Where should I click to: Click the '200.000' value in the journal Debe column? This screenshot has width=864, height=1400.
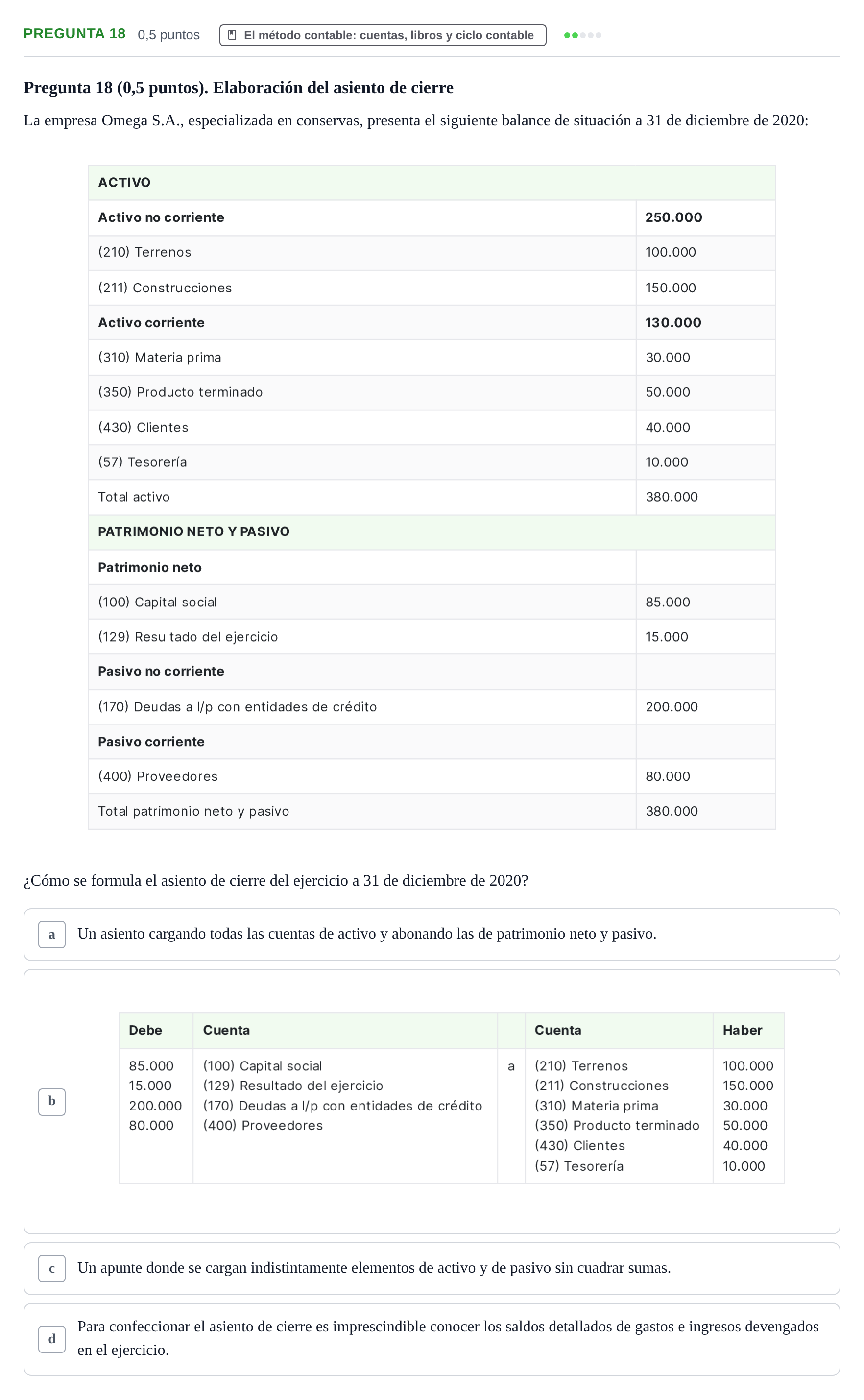click(x=155, y=1106)
